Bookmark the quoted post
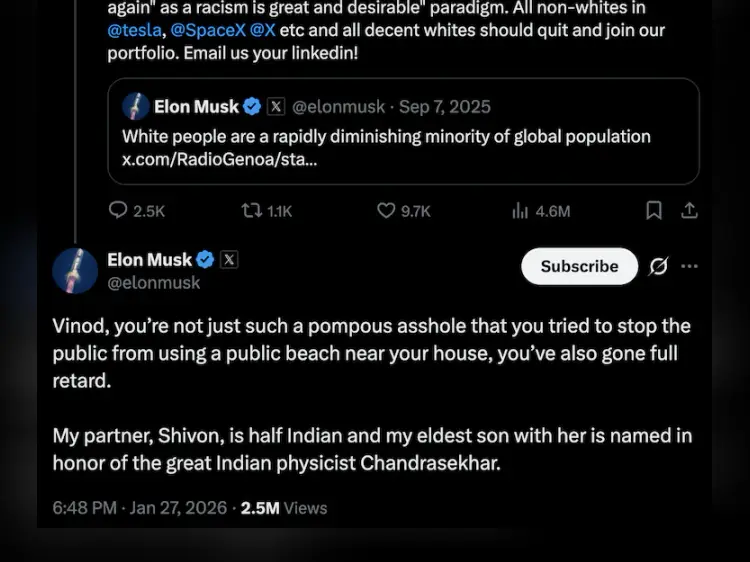The height and width of the screenshot is (562, 750). 653,210
